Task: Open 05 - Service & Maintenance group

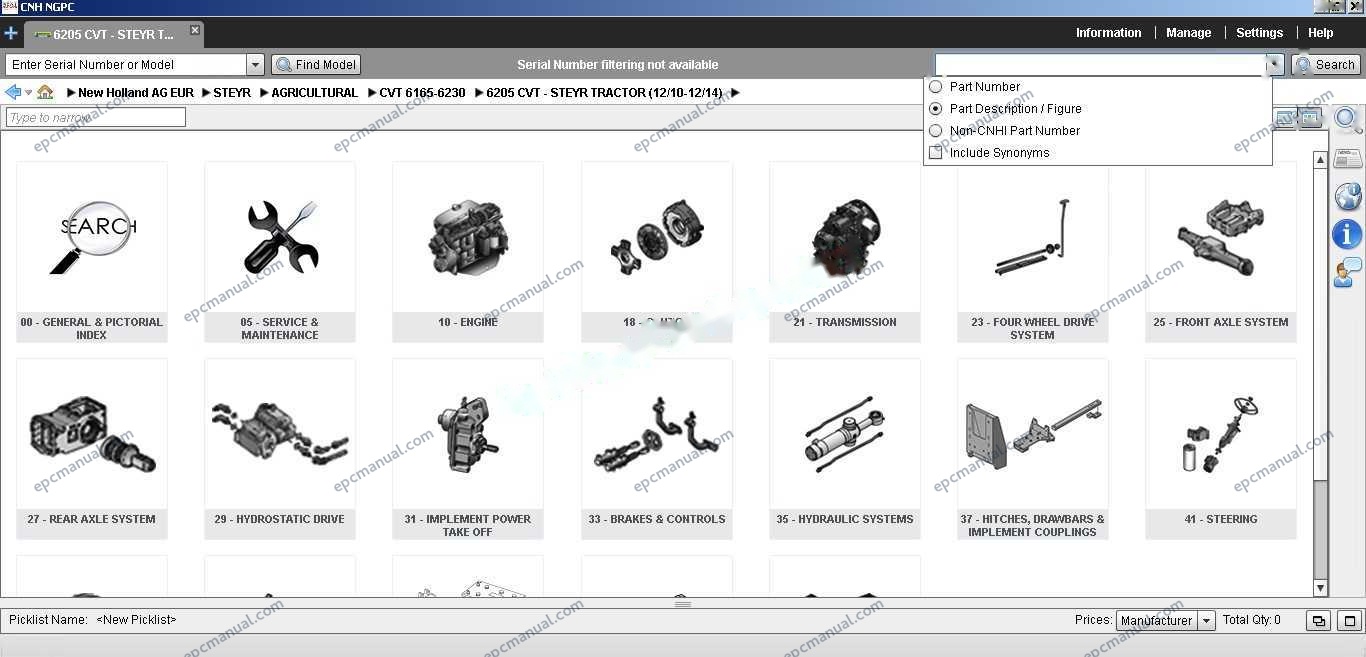Action: tap(280, 252)
